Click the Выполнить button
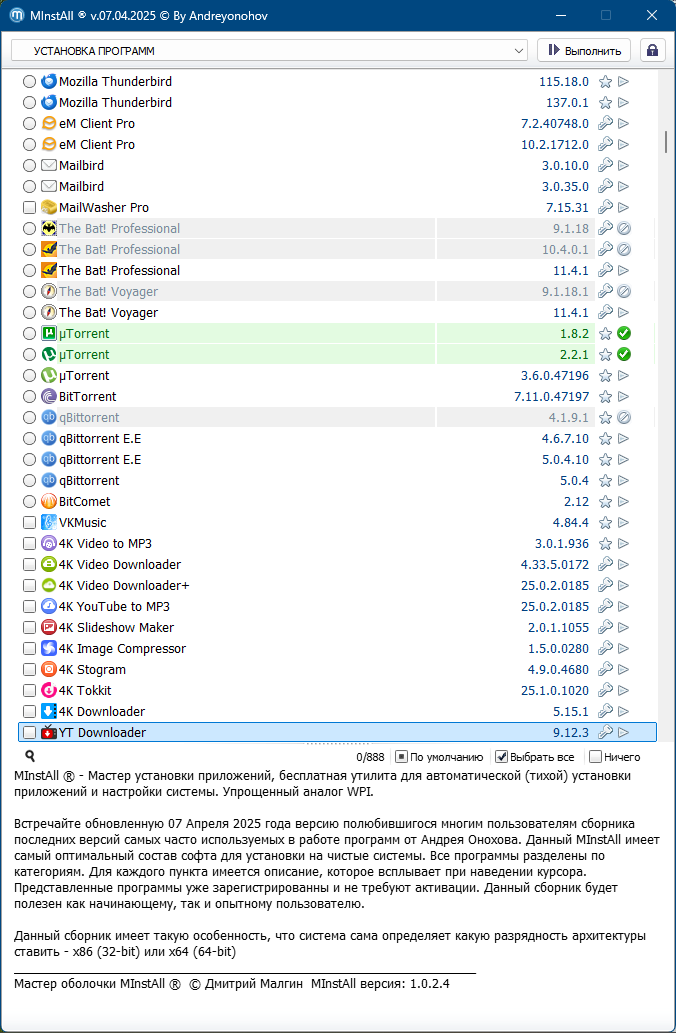676x1033 pixels. coord(584,51)
